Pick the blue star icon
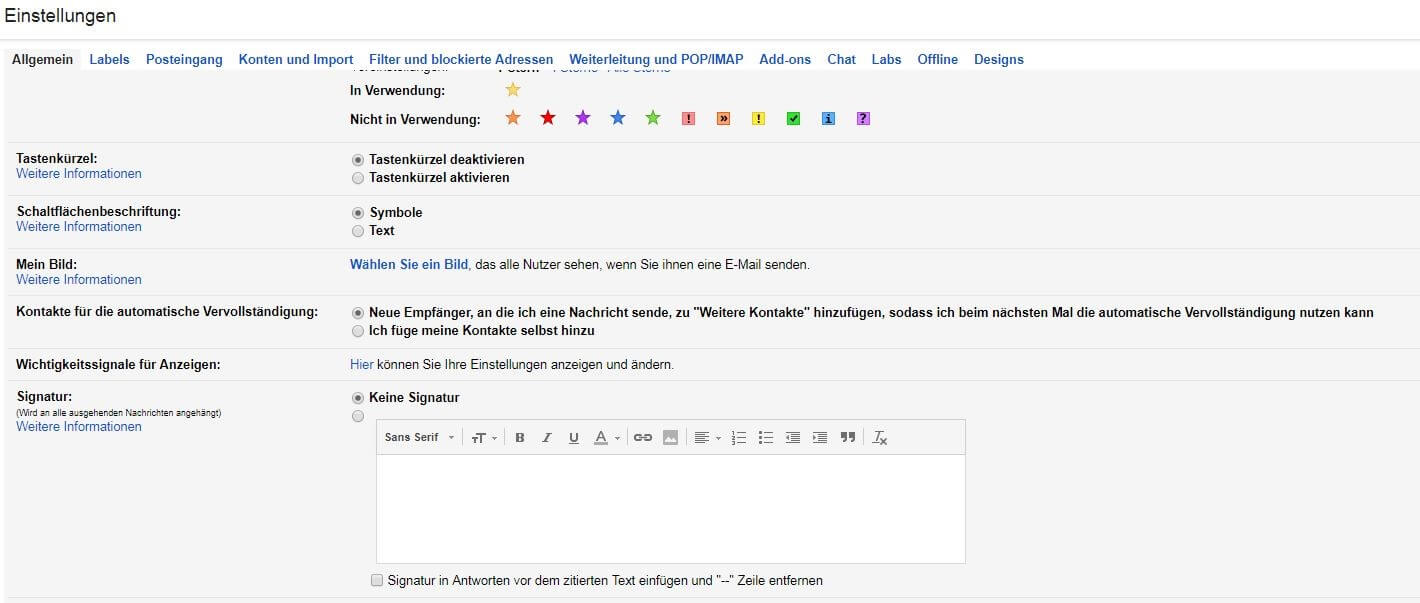 [x=618, y=118]
